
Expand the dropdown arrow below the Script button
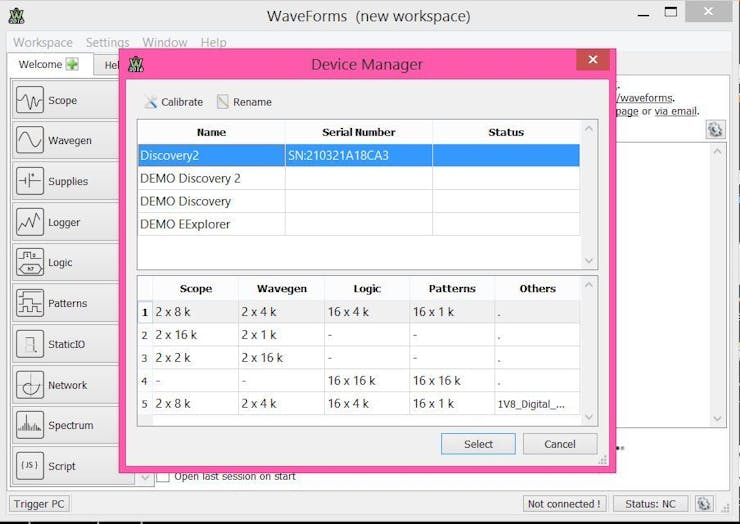coord(145,478)
